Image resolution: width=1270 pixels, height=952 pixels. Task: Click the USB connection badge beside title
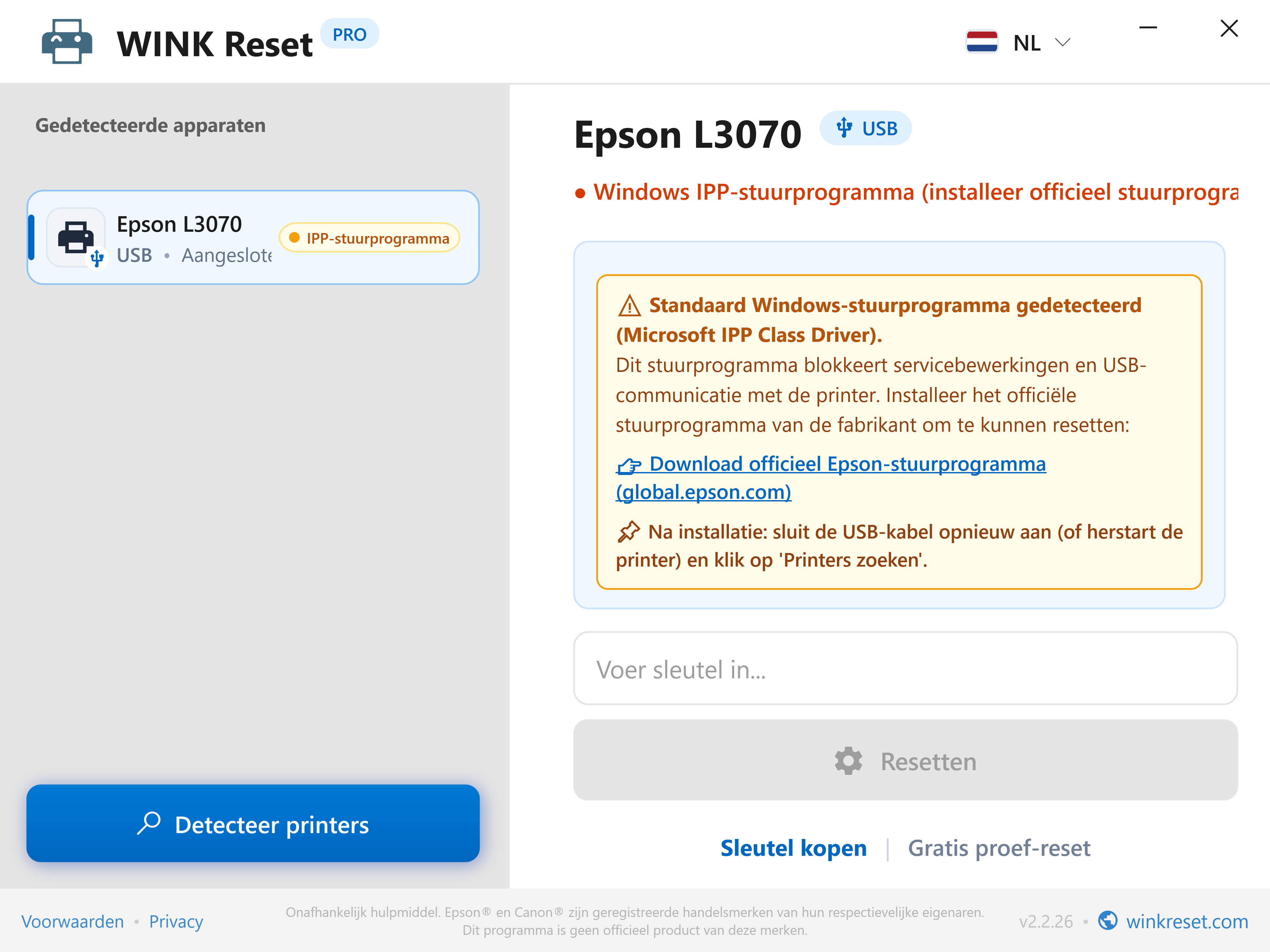click(866, 128)
